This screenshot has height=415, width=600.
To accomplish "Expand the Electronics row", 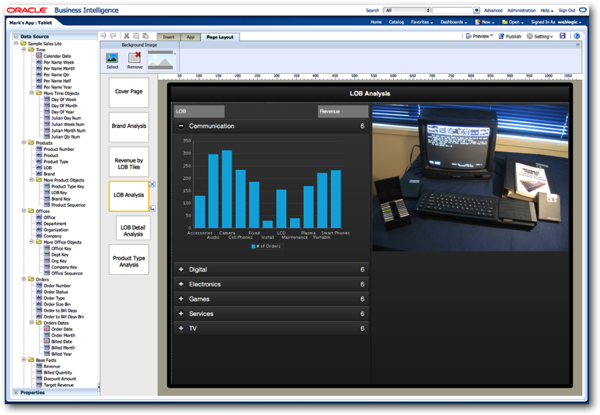I will (x=181, y=284).
